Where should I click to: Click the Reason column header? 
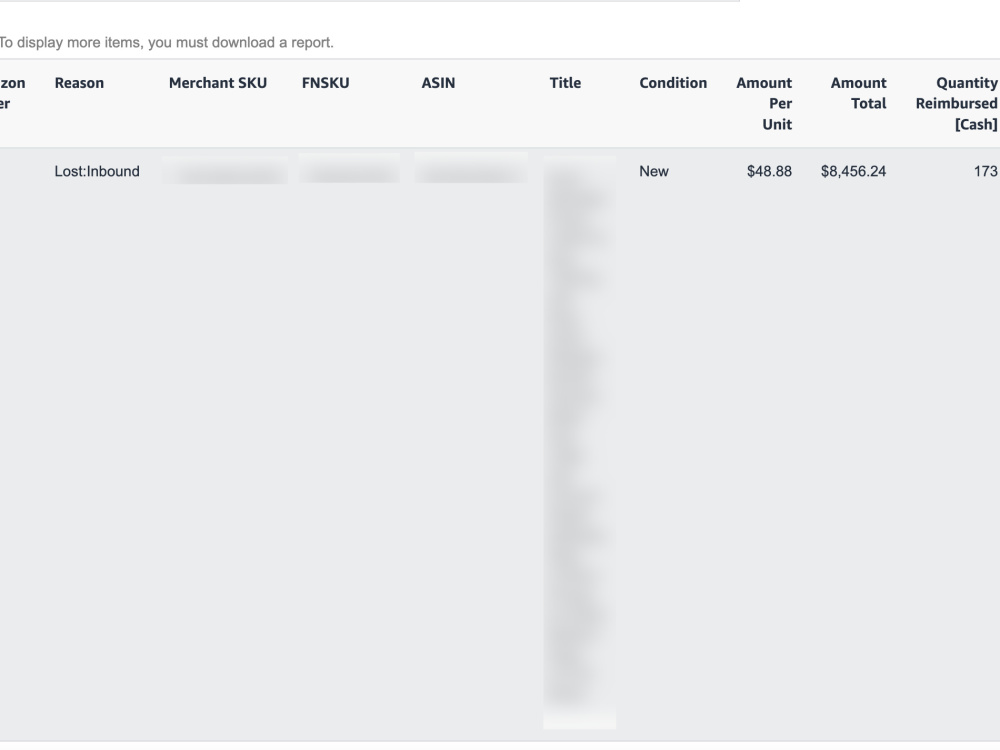[x=79, y=83]
